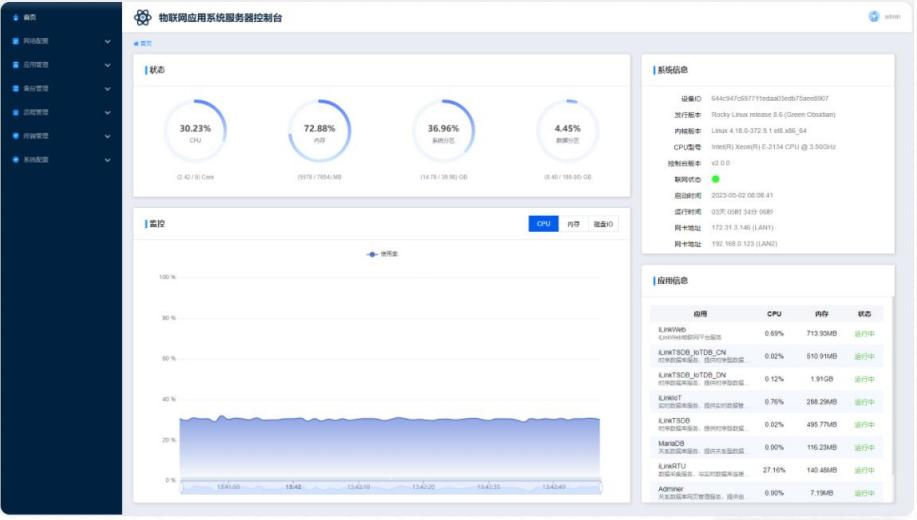The height and width of the screenshot is (520, 917).
Task: Click the admin user avatar icon
Action: pyautogui.click(x=873, y=16)
